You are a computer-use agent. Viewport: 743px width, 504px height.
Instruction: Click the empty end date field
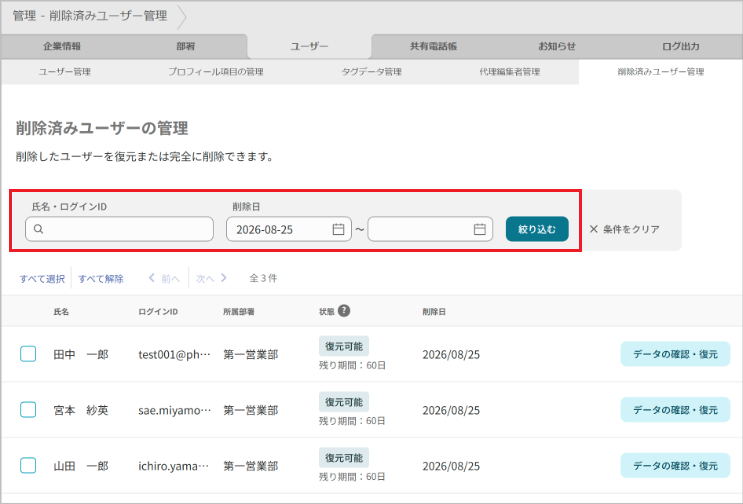coord(430,229)
